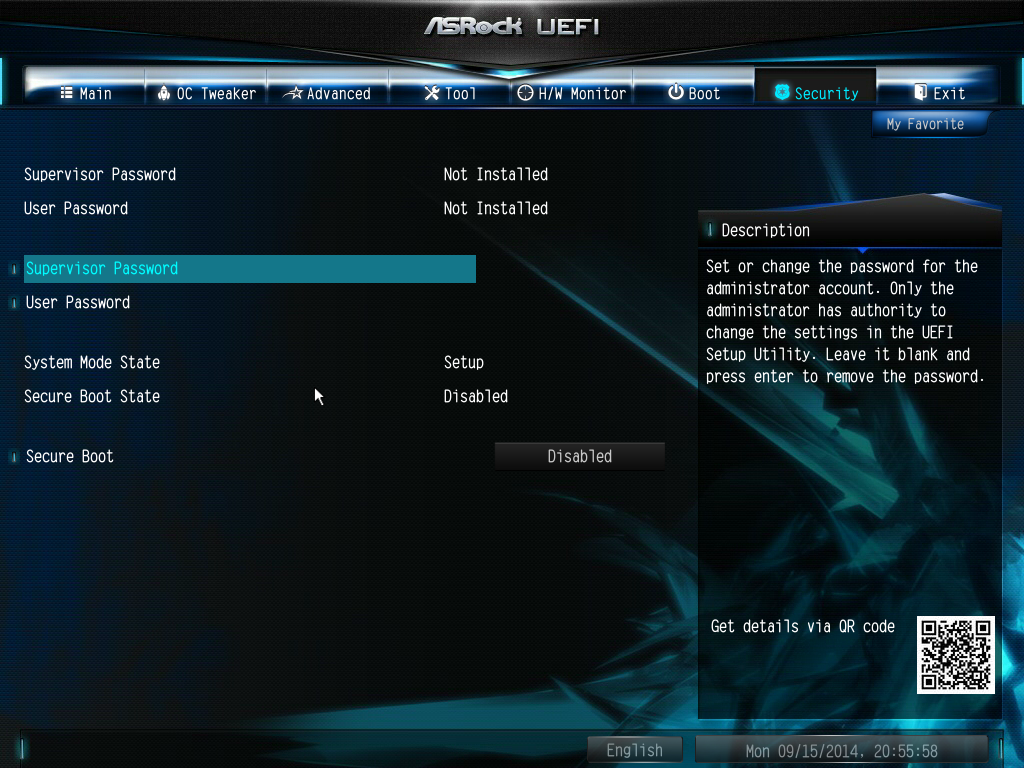The image size is (1024, 768).
Task: Click the Disabled value of Secure Boot State
Action: pos(475,396)
